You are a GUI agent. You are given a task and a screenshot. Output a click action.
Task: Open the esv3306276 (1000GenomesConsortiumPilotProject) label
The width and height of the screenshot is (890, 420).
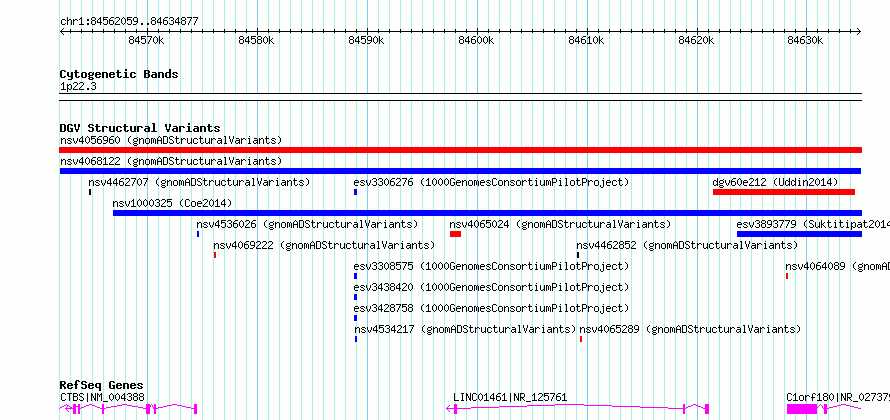pos(492,182)
